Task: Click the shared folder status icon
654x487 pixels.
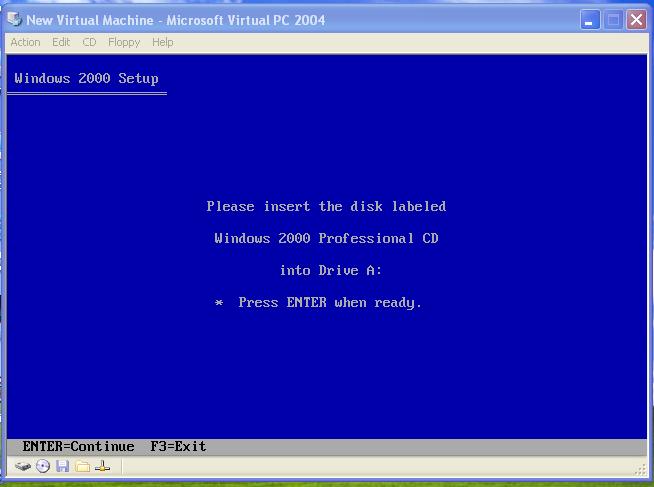Action: click(x=83, y=466)
